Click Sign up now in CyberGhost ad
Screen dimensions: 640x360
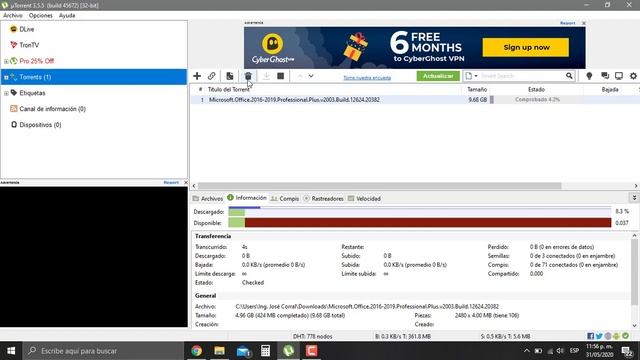pyautogui.click(x=526, y=47)
